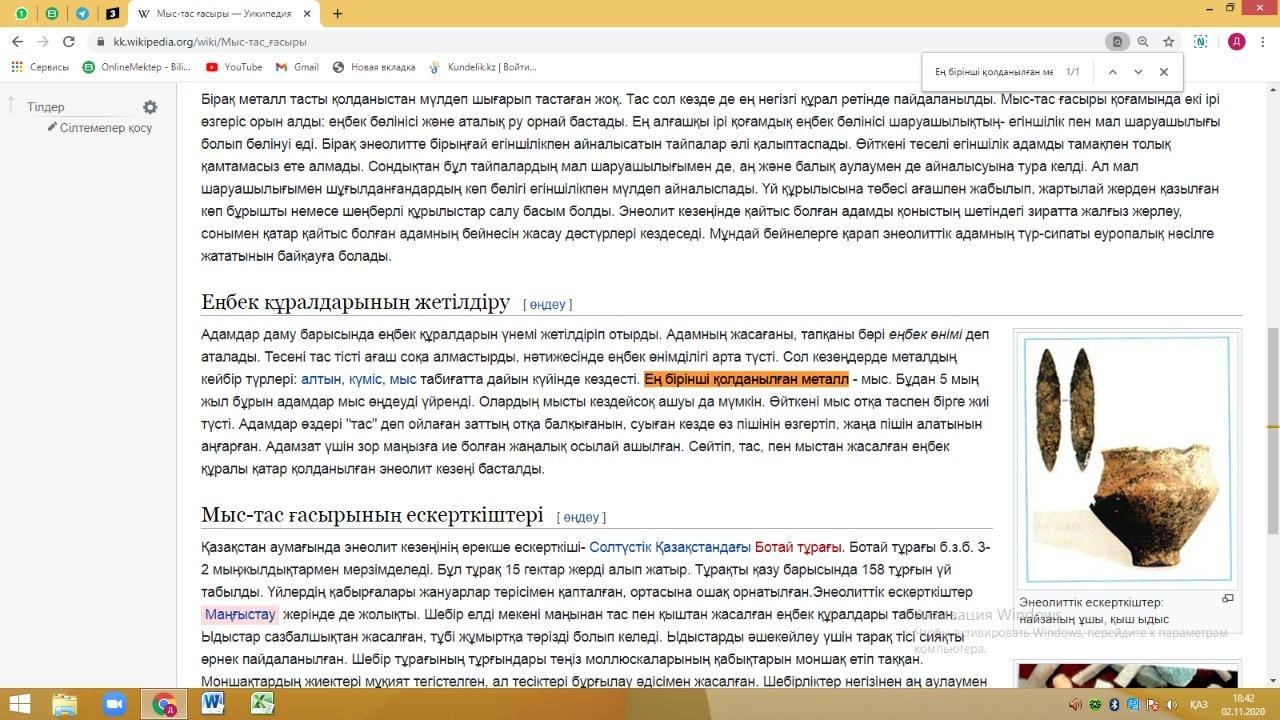Close the find-in-page bar
The width and height of the screenshot is (1280, 720).
coord(1164,72)
